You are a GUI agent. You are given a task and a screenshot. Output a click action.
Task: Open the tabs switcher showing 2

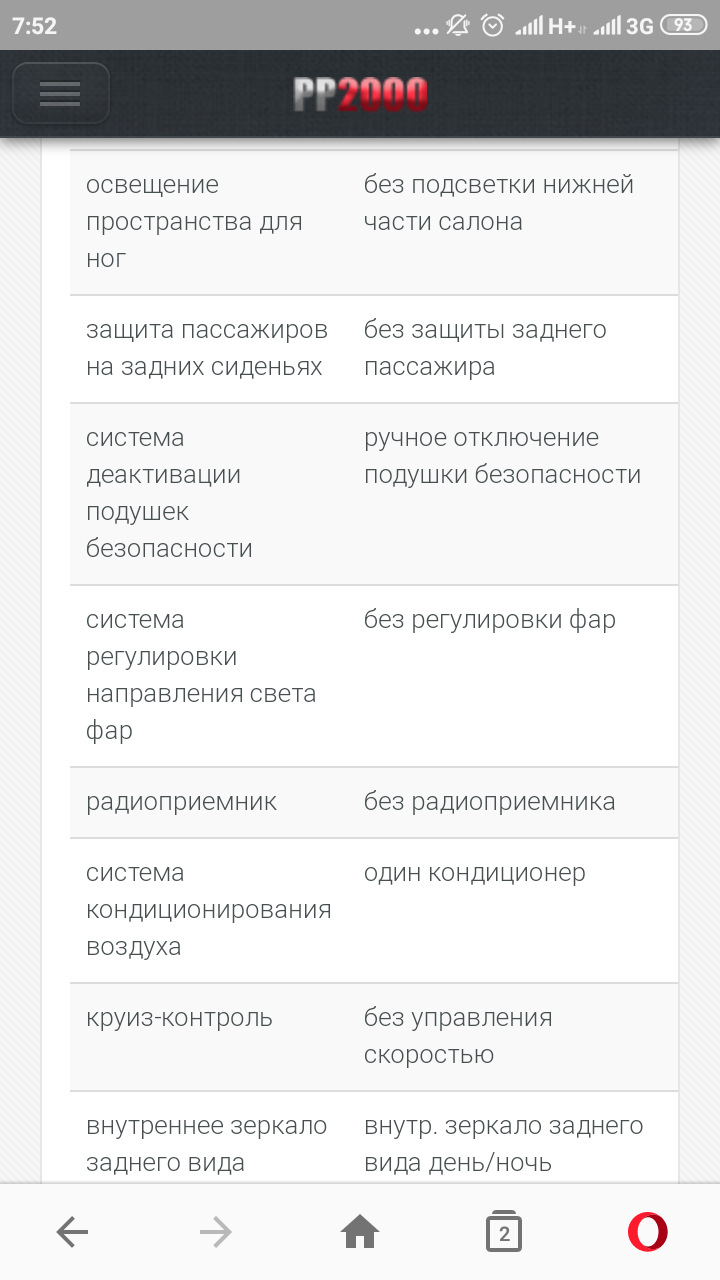coord(504,1233)
